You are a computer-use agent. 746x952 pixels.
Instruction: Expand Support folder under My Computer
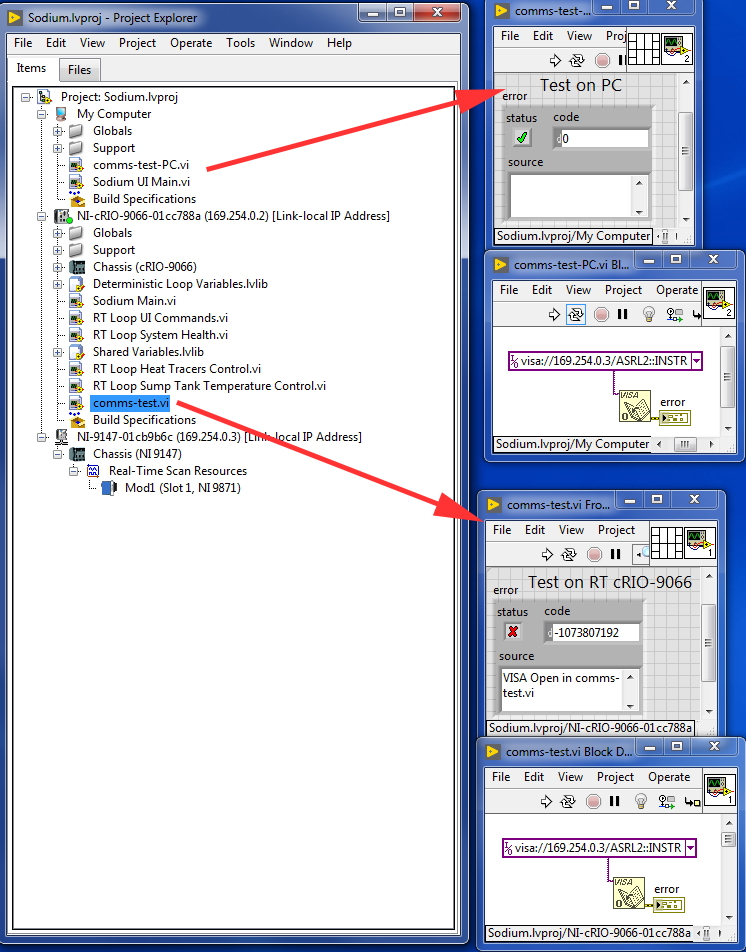tap(58, 148)
